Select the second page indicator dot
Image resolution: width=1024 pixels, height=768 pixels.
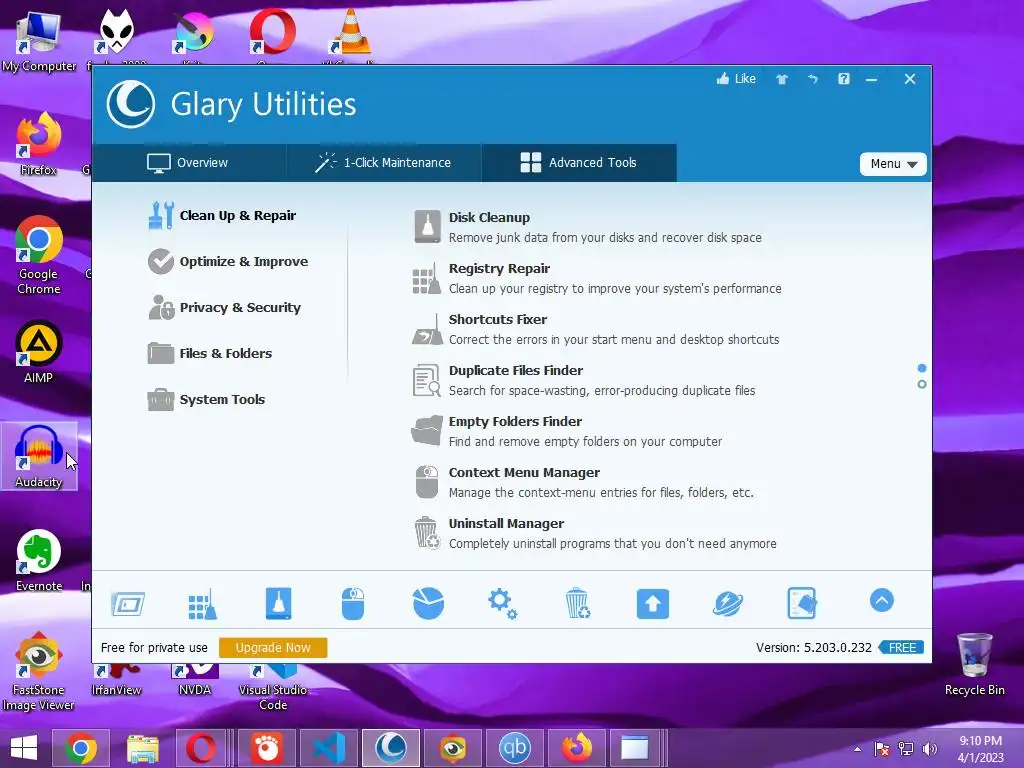(x=921, y=384)
